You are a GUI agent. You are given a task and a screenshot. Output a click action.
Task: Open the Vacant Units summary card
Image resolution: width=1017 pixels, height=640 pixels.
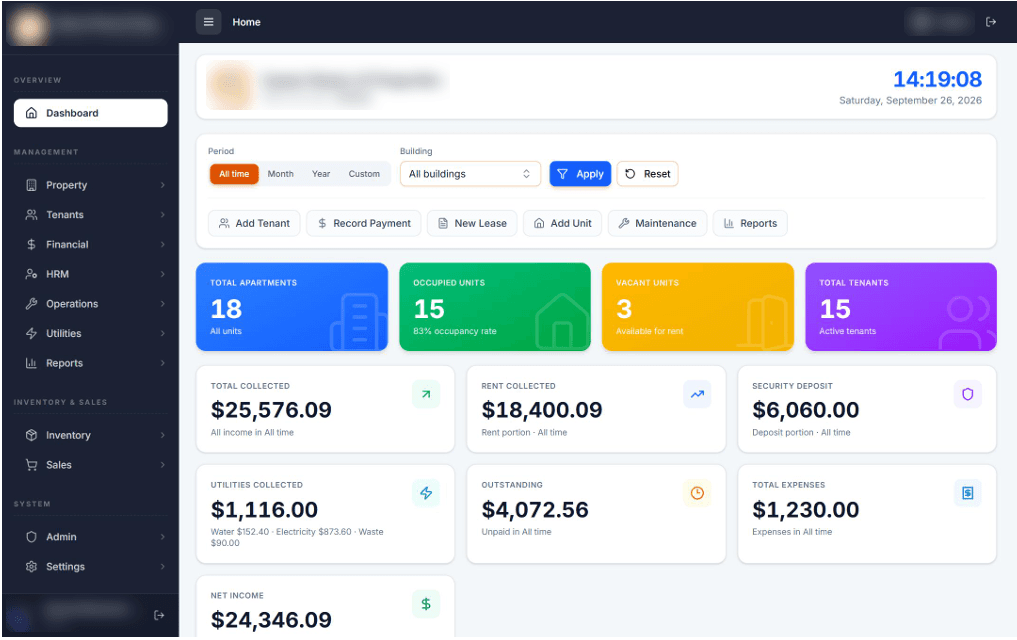pos(698,307)
